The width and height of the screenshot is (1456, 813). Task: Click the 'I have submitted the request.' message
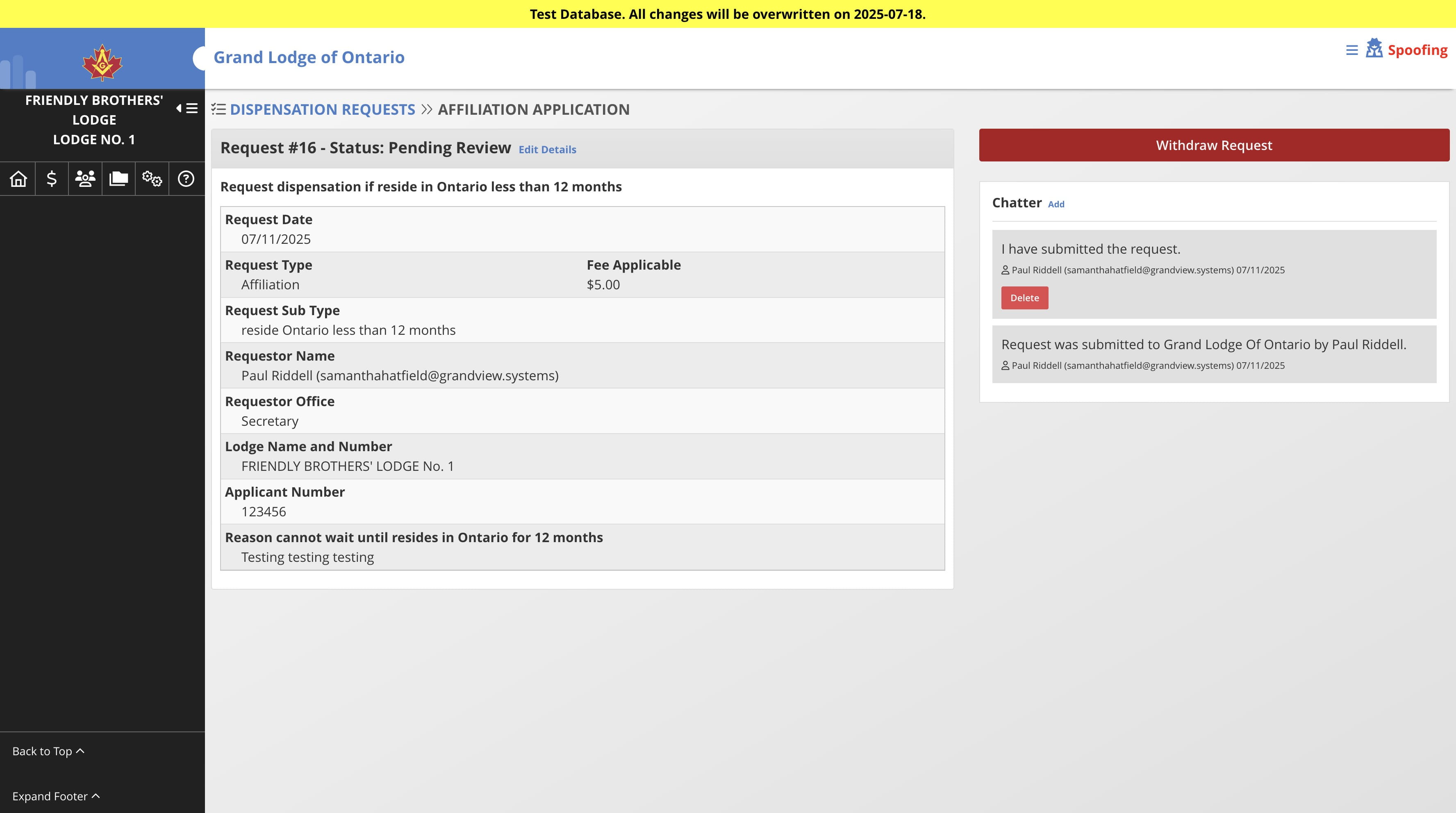1091,249
